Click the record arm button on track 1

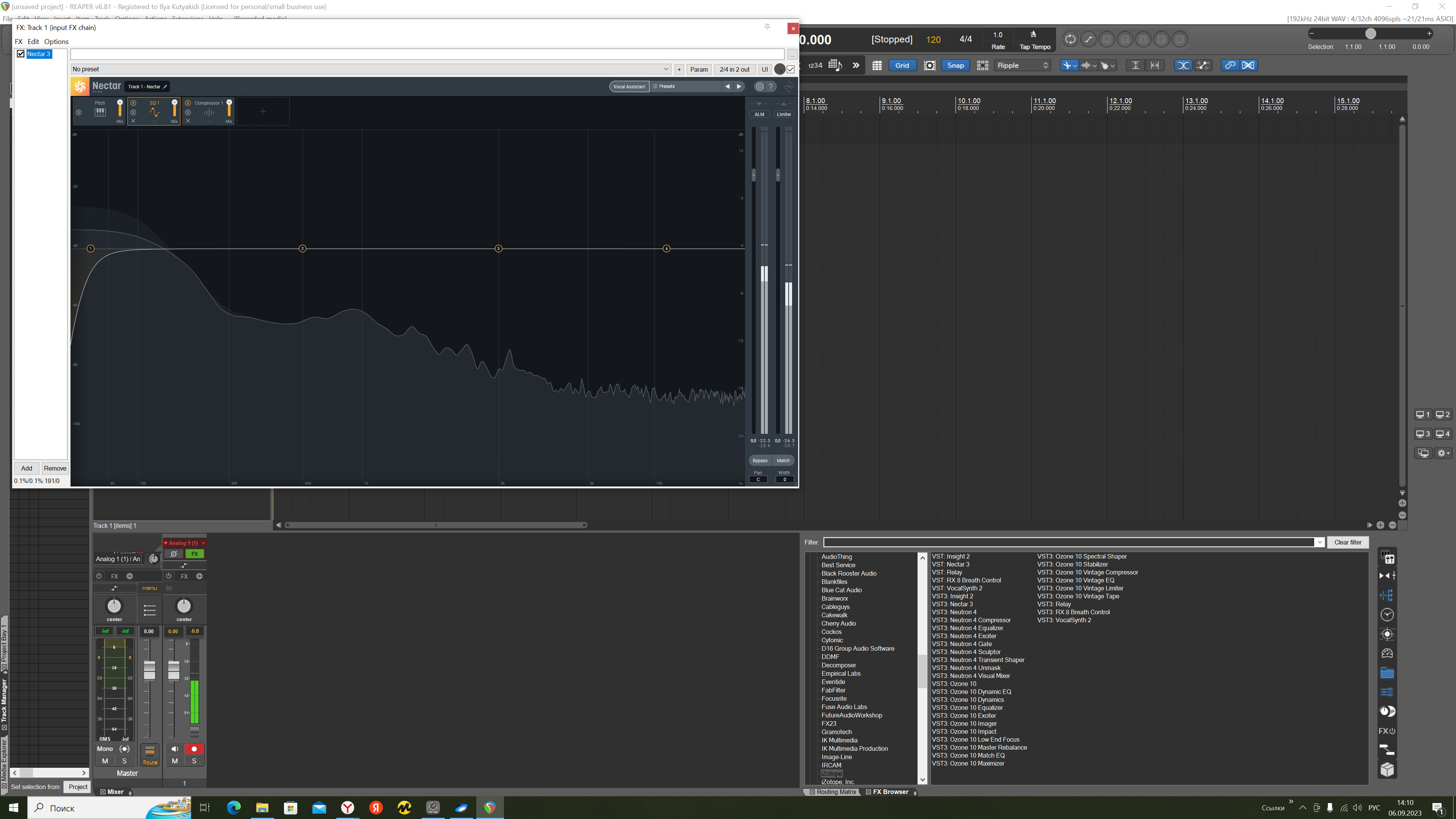coord(194,749)
